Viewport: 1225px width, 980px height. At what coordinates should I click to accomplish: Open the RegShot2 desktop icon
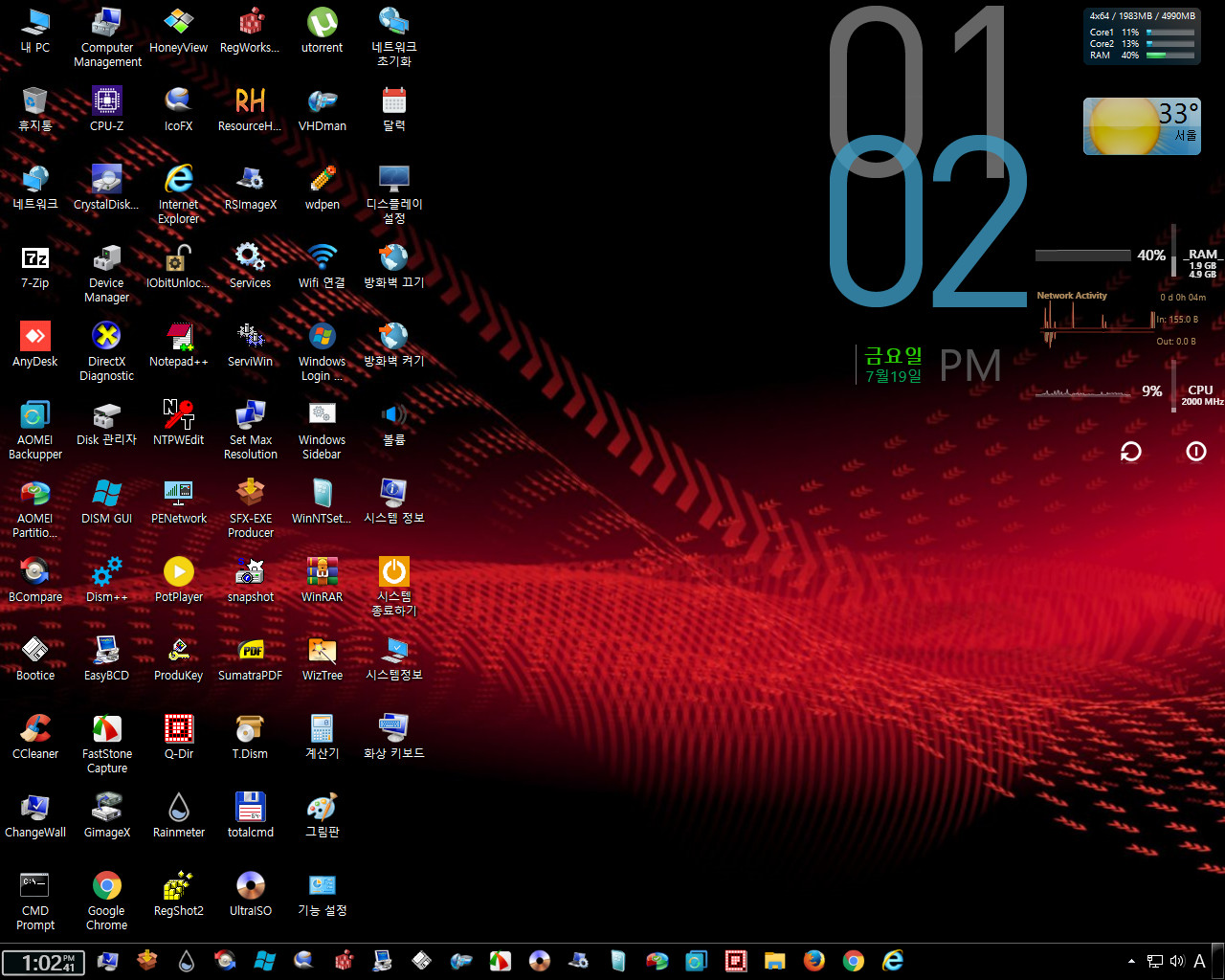pyautogui.click(x=178, y=894)
